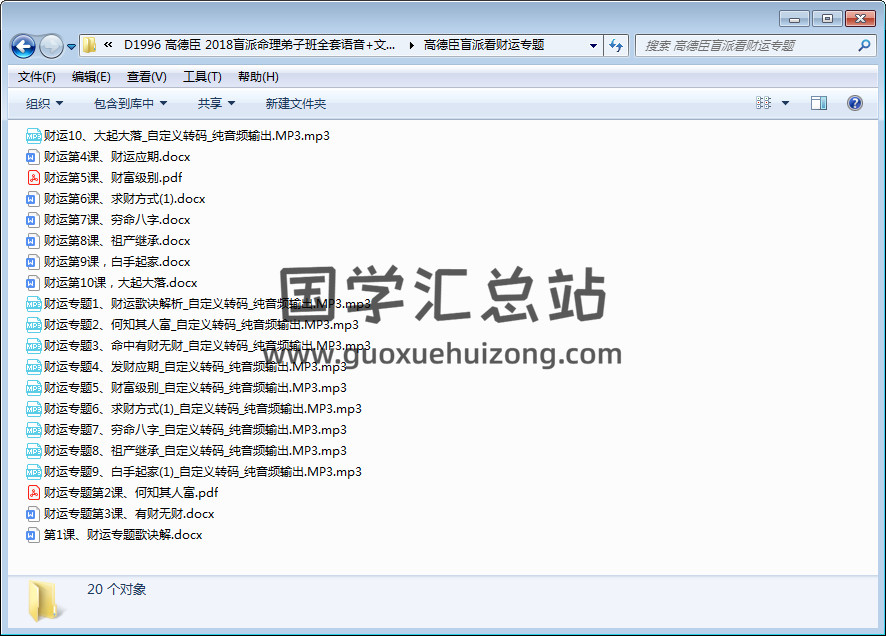886x636 pixels.
Task: Click the Back navigation arrow
Action: coord(23,46)
